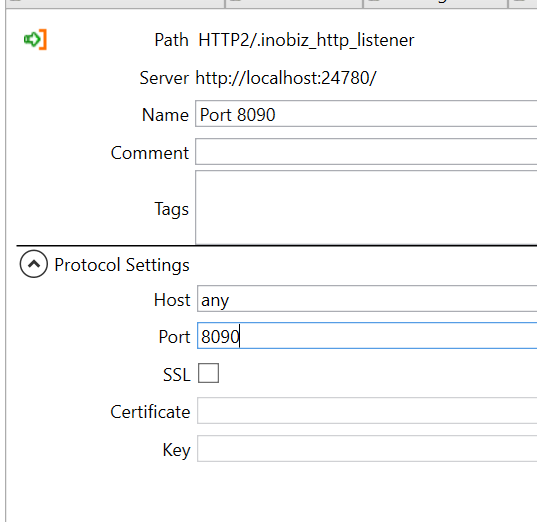This screenshot has width=537, height=522.
Task: Collapse the Protocol Settings section
Action: (34, 264)
